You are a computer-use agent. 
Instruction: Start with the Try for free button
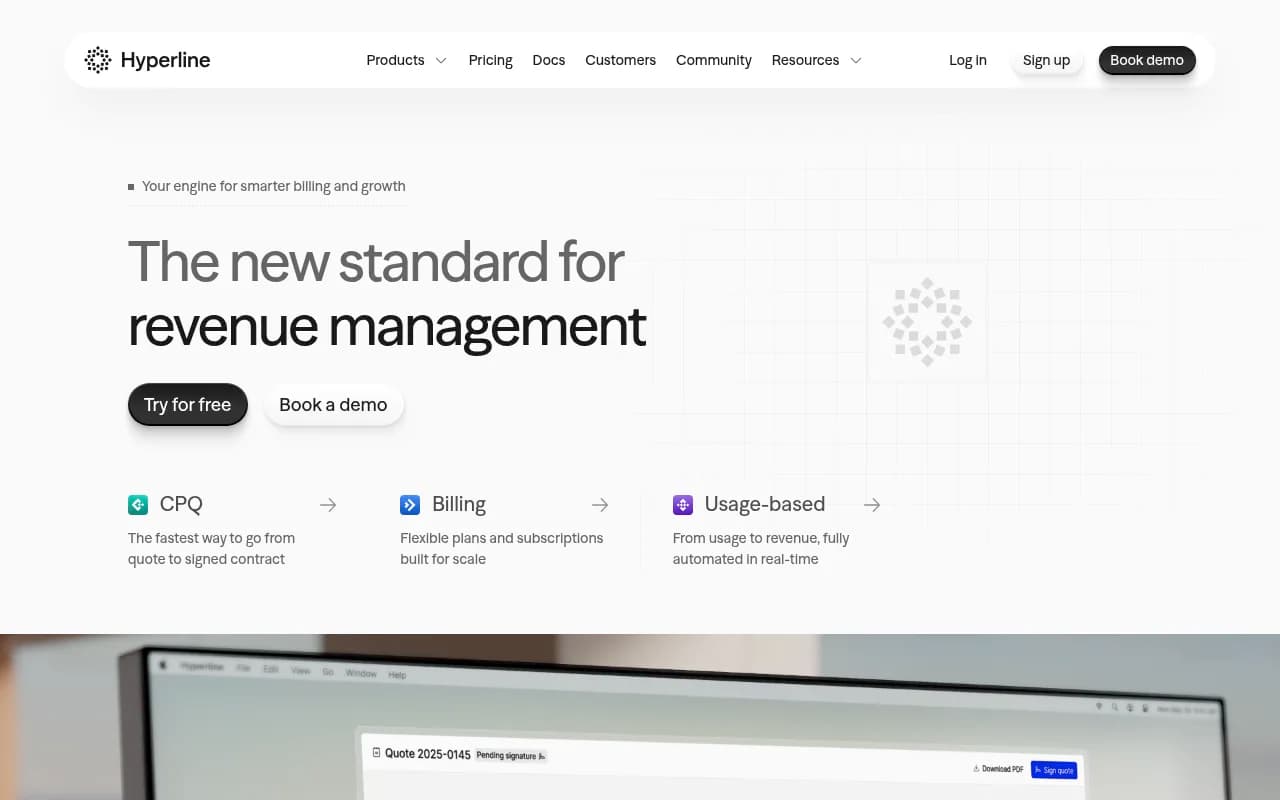pyautogui.click(x=187, y=405)
